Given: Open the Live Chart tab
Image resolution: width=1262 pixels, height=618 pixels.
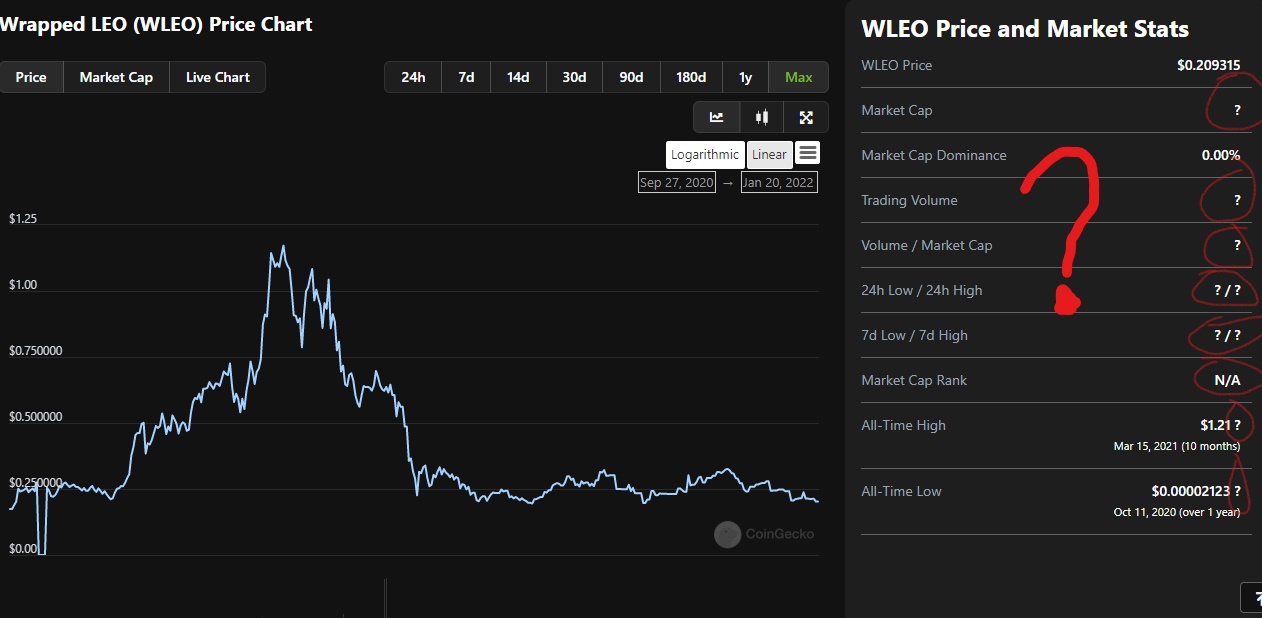Looking at the screenshot, I should (218, 77).
